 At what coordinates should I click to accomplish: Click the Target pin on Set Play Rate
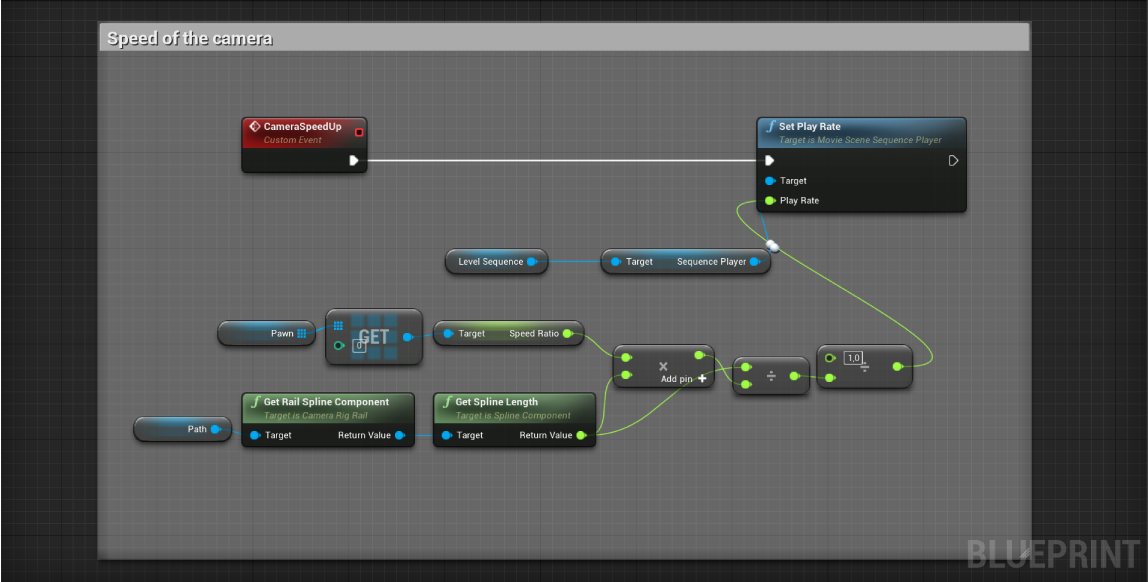pyautogui.click(x=769, y=181)
